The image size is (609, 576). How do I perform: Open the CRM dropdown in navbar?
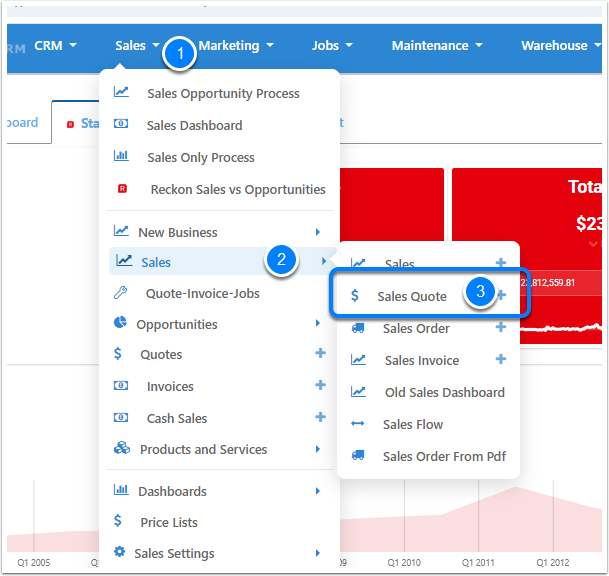pos(55,45)
